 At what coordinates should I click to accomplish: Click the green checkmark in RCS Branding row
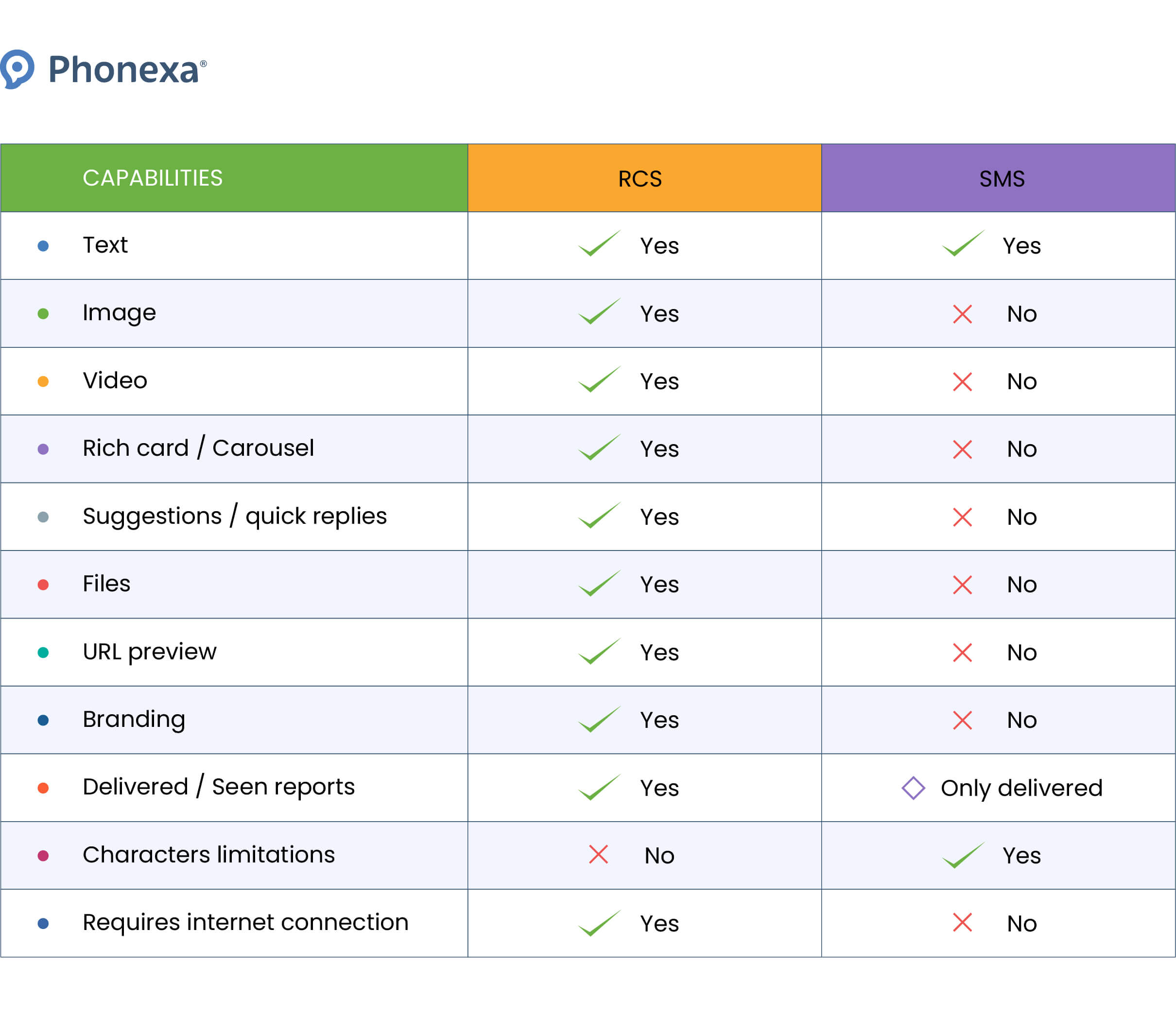[599, 720]
